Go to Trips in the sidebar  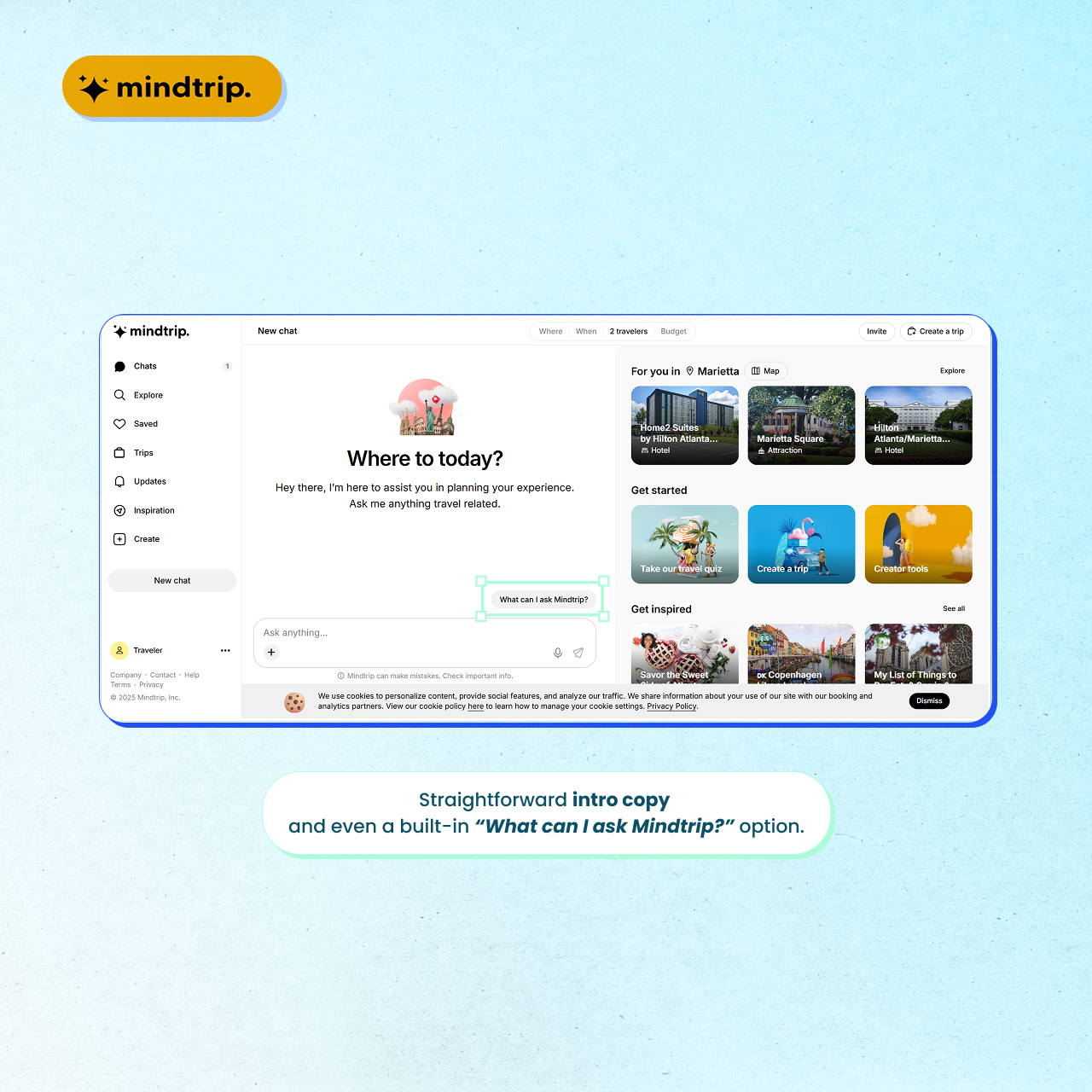click(x=171, y=453)
